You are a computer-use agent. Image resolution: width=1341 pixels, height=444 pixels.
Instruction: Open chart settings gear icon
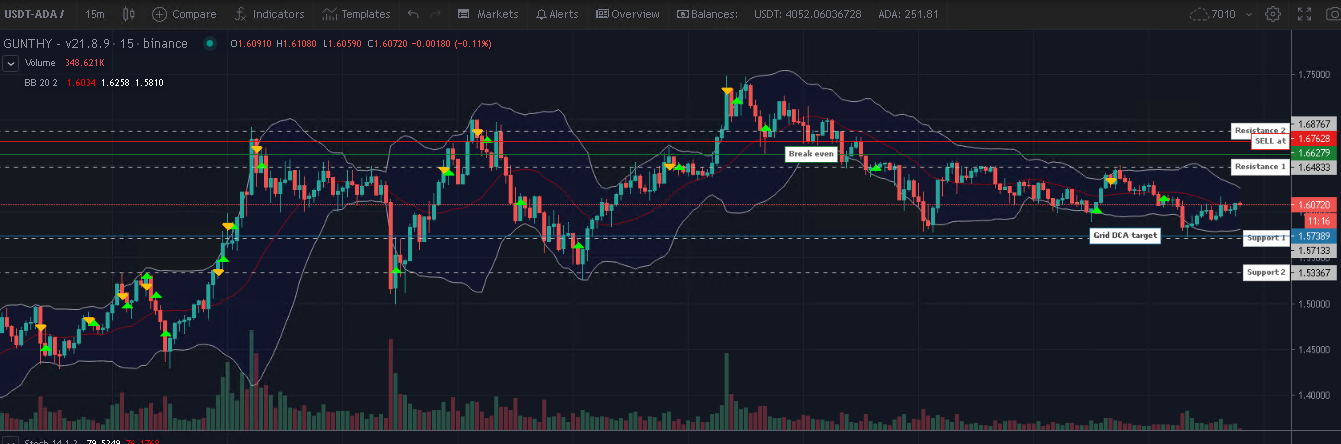click(x=1273, y=15)
